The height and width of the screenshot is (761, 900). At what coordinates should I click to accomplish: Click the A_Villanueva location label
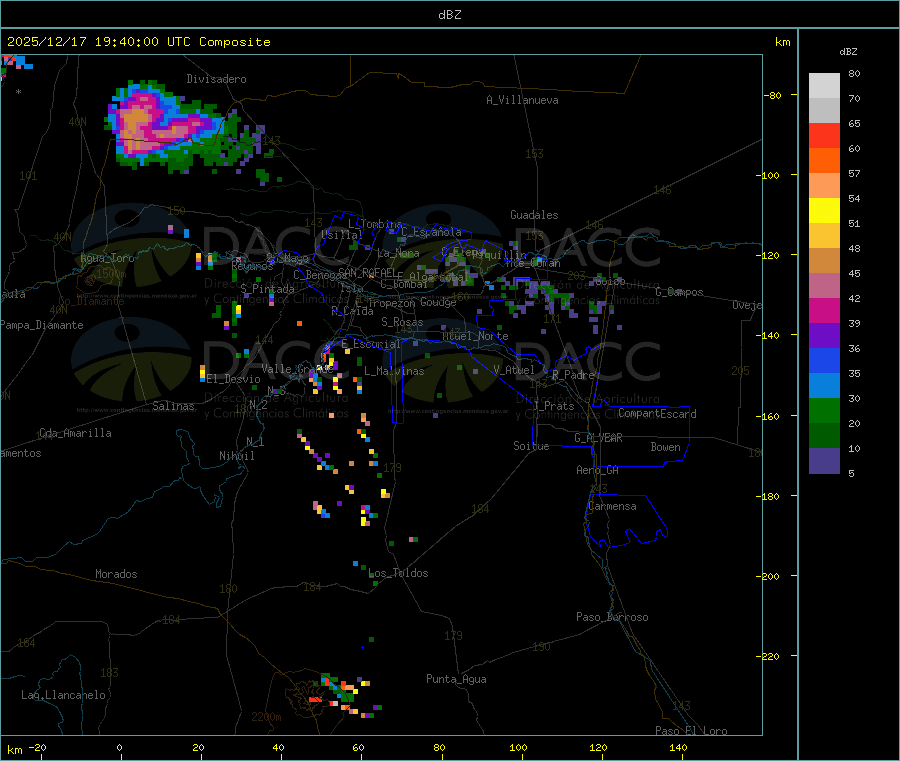[522, 100]
